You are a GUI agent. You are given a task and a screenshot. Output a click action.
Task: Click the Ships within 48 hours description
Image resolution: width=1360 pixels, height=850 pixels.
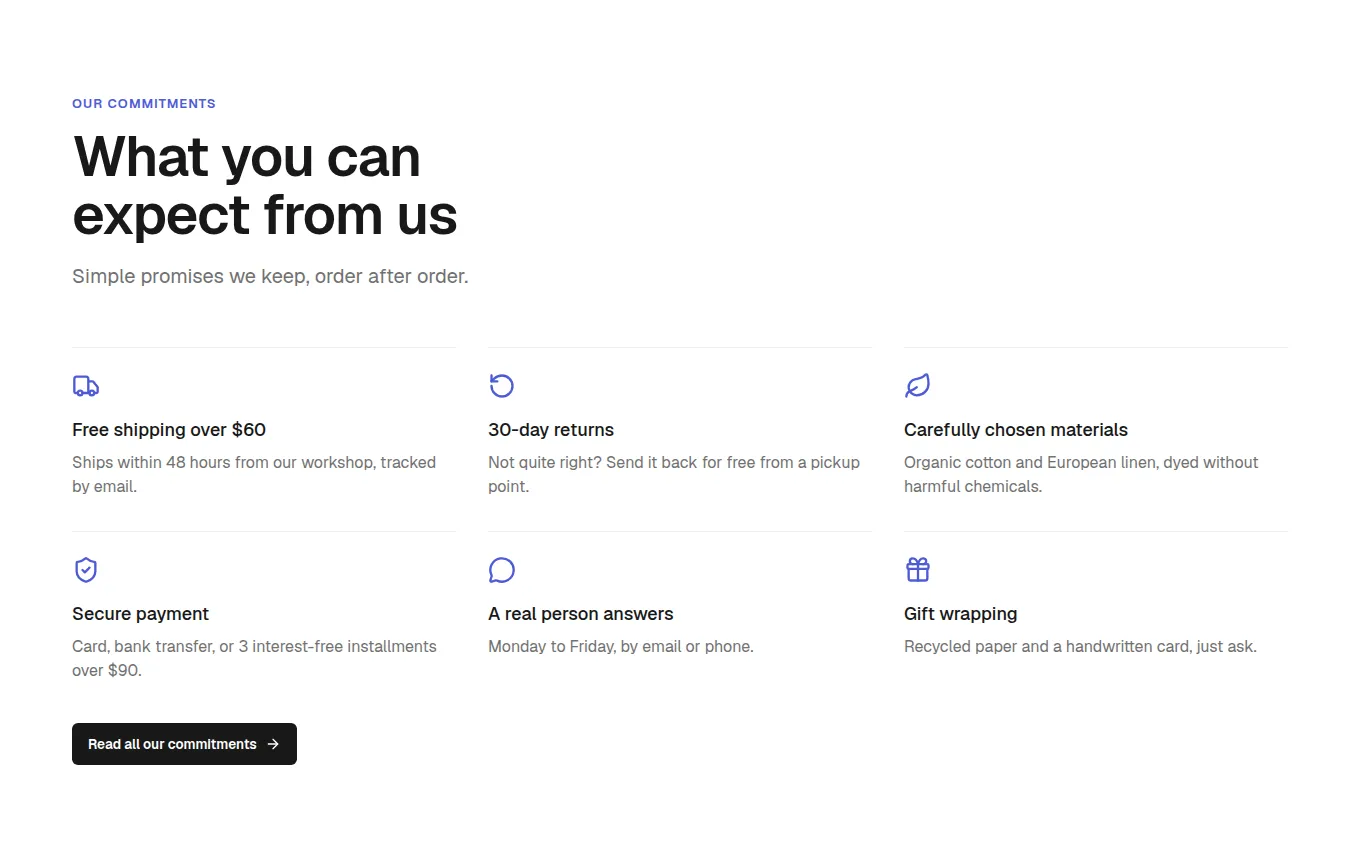click(254, 475)
